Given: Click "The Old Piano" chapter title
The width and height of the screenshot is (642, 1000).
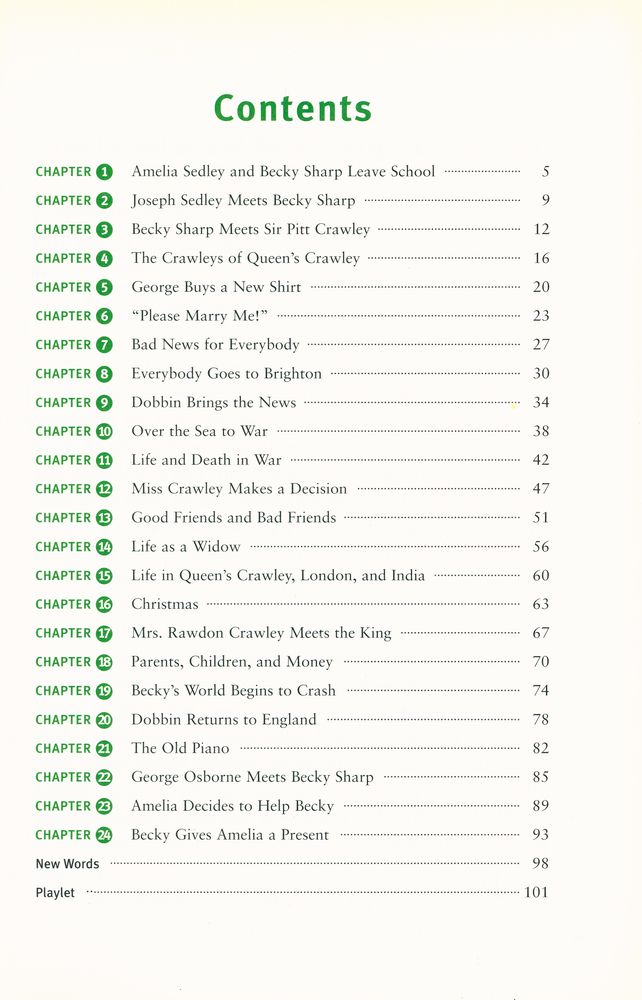Looking at the screenshot, I should (x=180, y=748).
